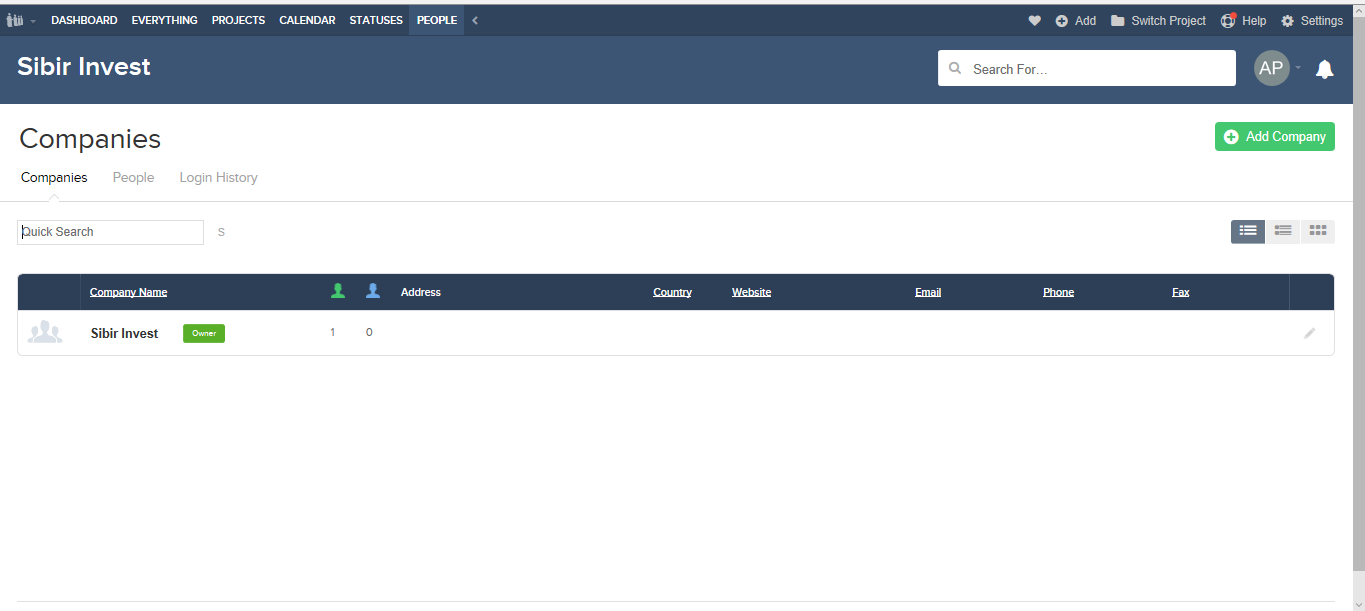
Task: Select the Companies tab
Action: point(54,177)
